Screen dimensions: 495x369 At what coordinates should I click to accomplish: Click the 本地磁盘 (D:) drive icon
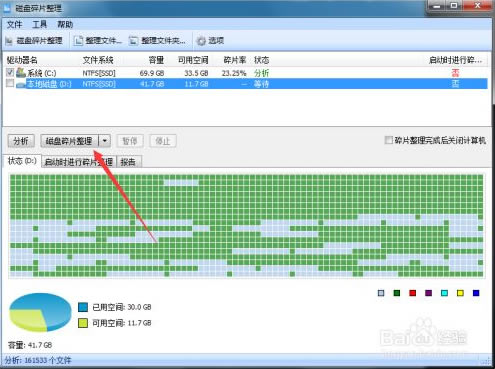[x=21, y=84]
